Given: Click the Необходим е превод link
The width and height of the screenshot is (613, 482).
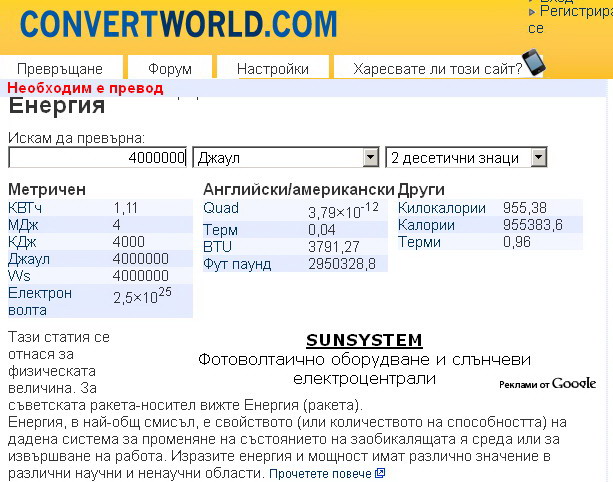Looking at the screenshot, I should 85,88.
